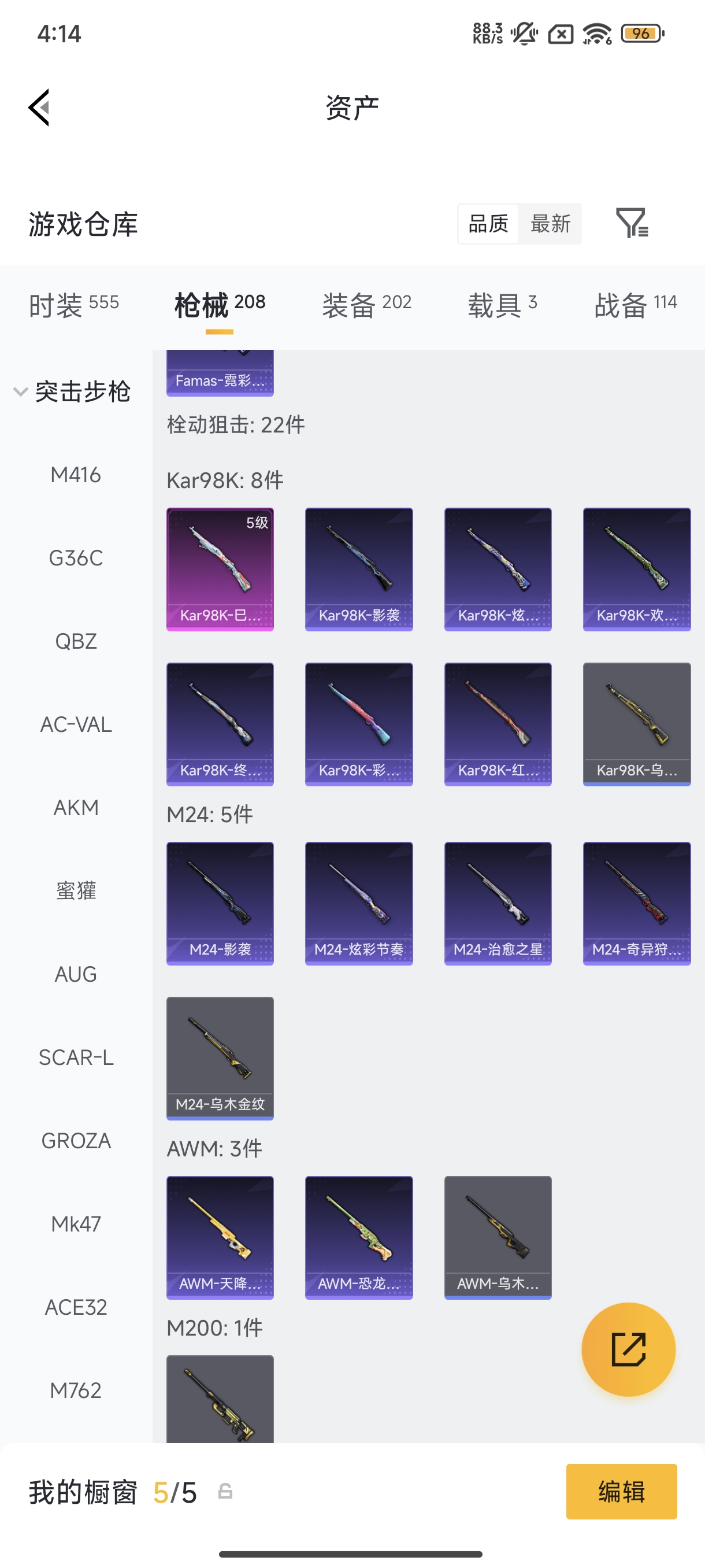Open the filter funnel icon

[632, 223]
